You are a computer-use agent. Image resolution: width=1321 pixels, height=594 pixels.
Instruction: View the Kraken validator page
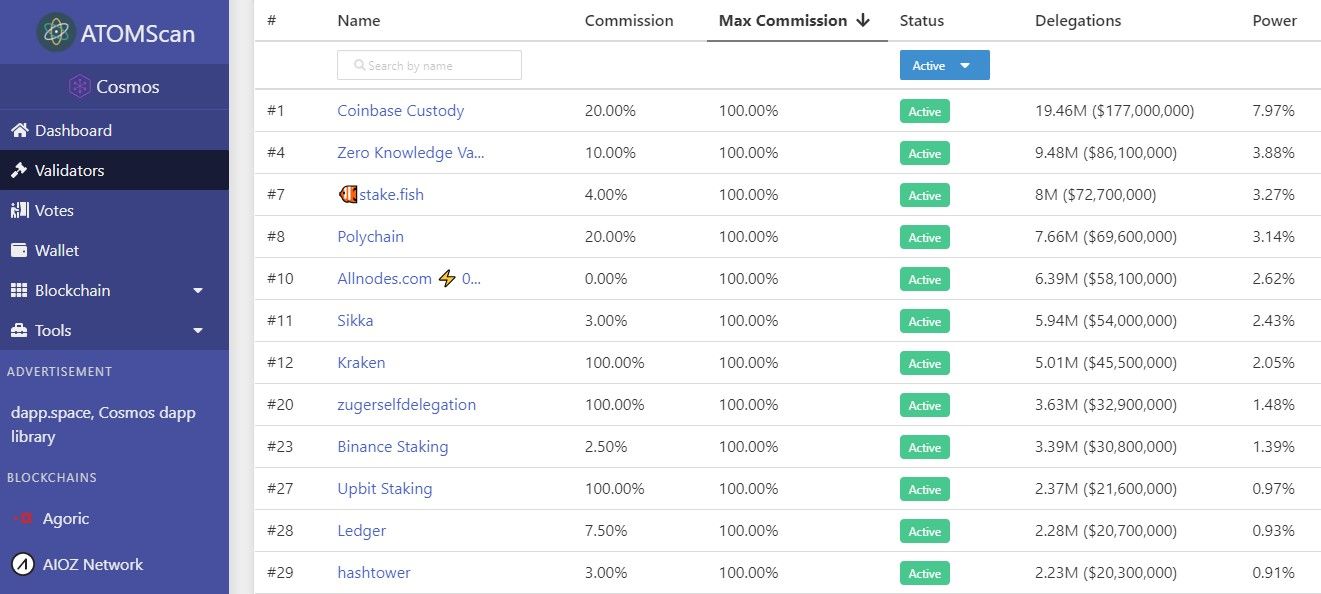(x=361, y=362)
